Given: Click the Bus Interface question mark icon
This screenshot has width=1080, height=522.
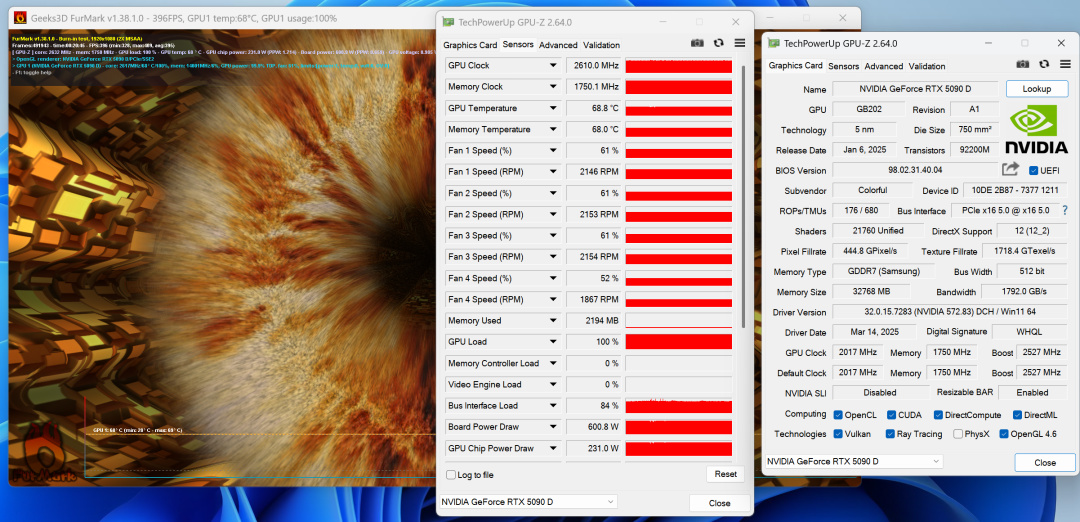Looking at the screenshot, I should tap(1065, 210).
